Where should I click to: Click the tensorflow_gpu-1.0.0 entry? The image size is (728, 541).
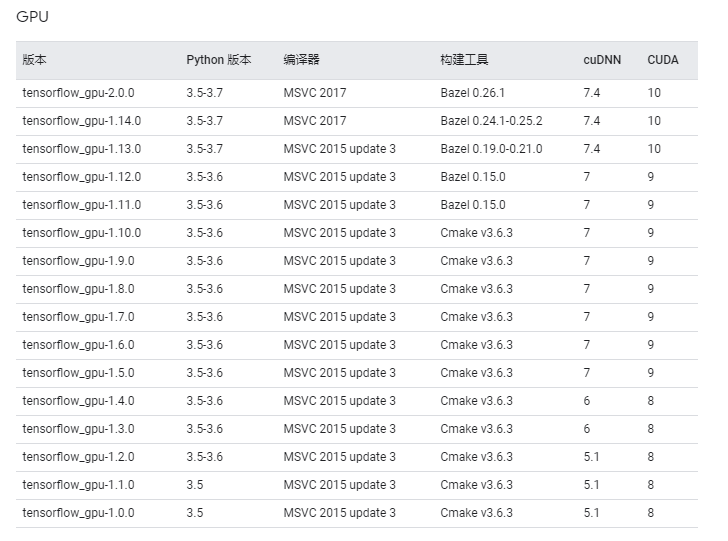tap(78, 513)
